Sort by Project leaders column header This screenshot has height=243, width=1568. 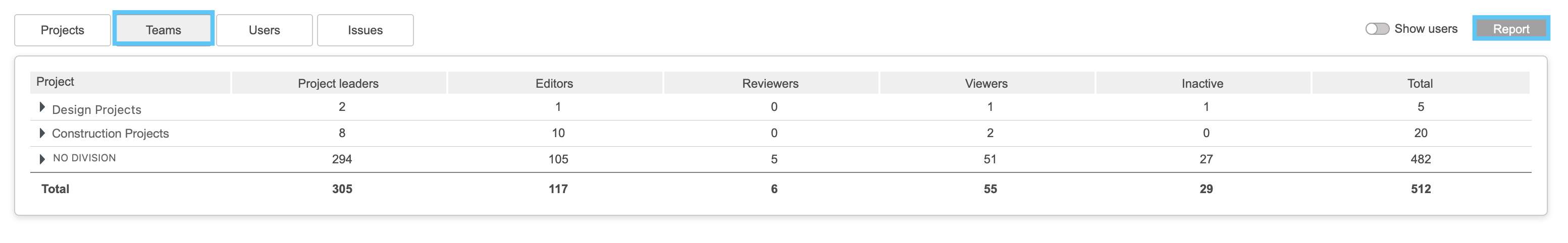coord(338,83)
